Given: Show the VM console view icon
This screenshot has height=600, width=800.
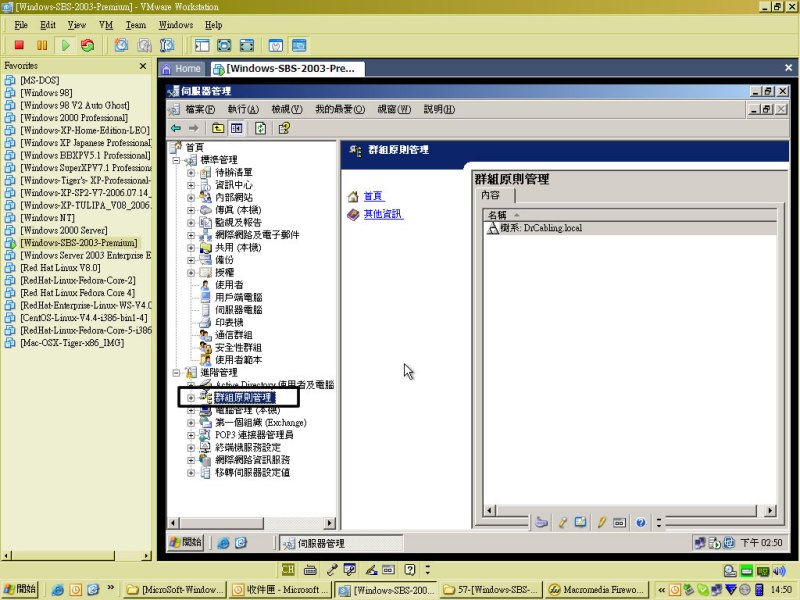Looking at the screenshot, I should tap(299, 45).
